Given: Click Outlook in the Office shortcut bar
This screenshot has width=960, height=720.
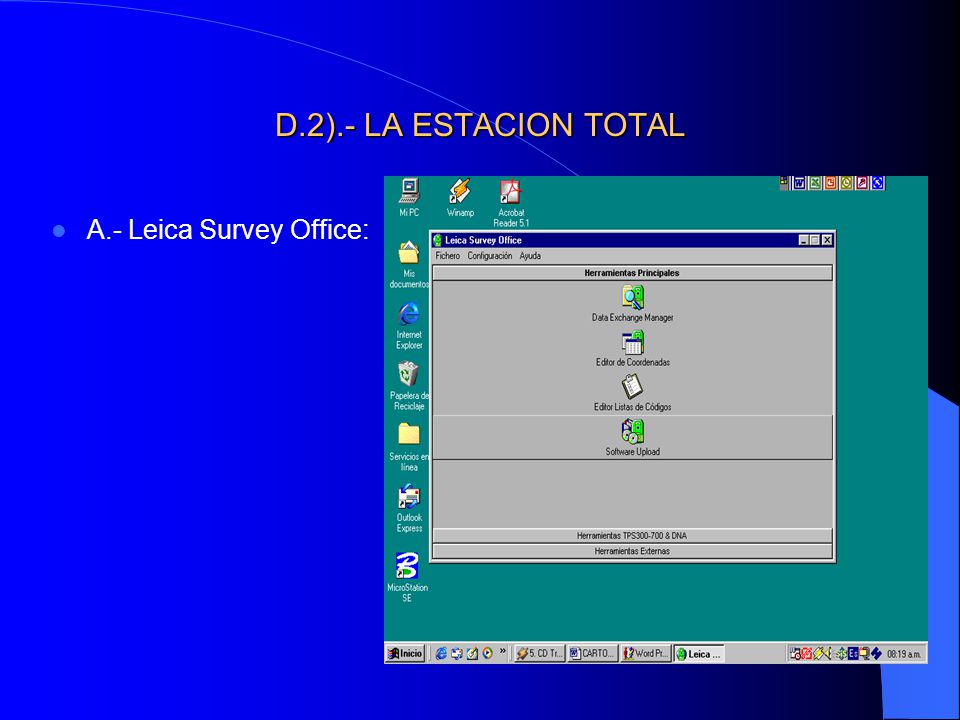Looking at the screenshot, I should pos(847,182).
